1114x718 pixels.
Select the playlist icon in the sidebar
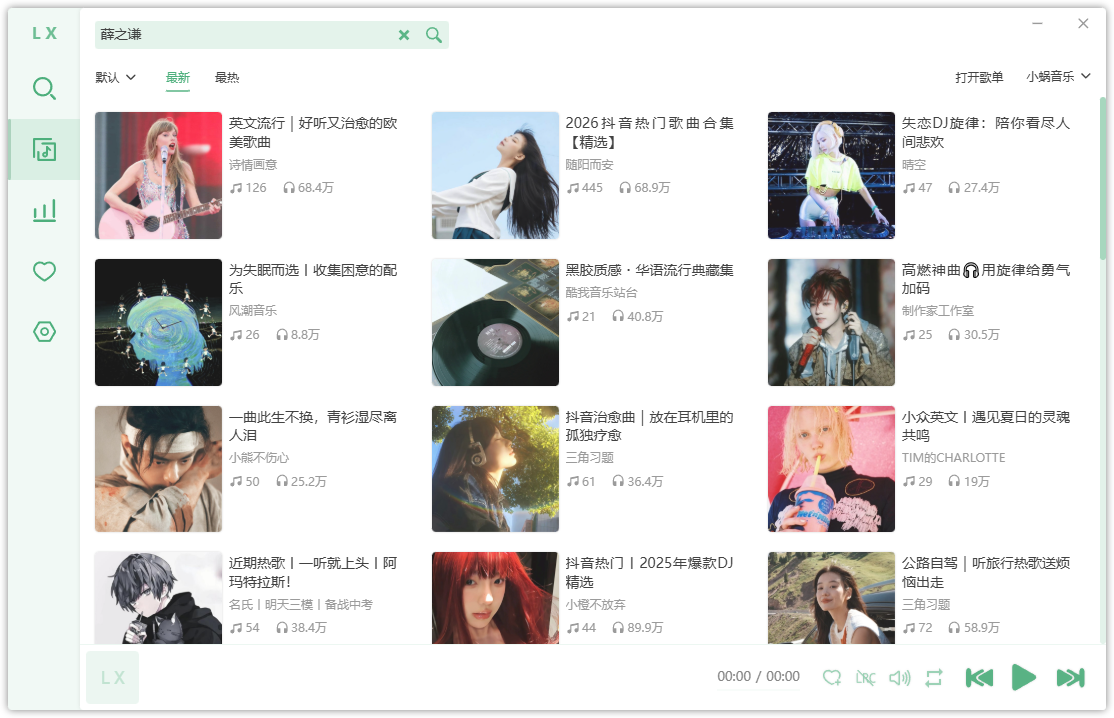(44, 149)
